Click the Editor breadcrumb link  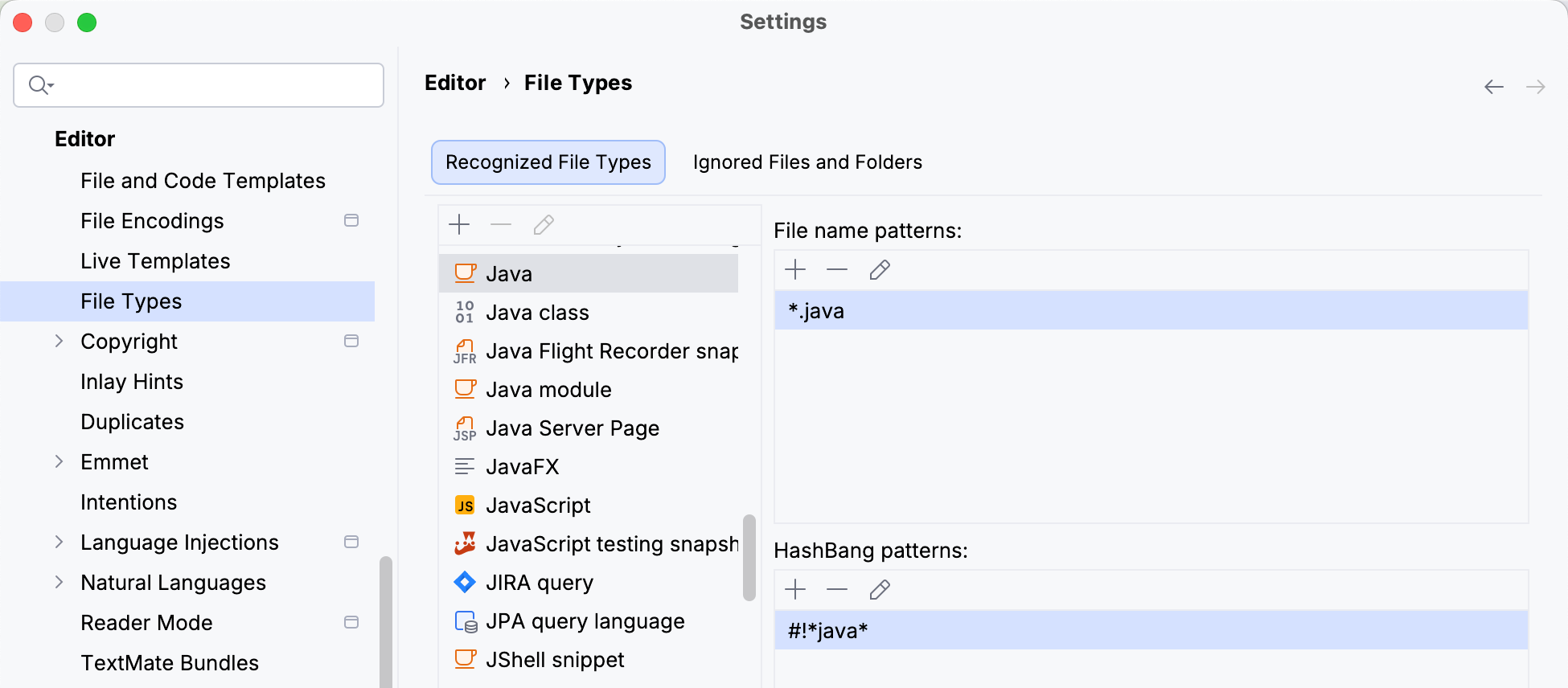coord(455,83)
